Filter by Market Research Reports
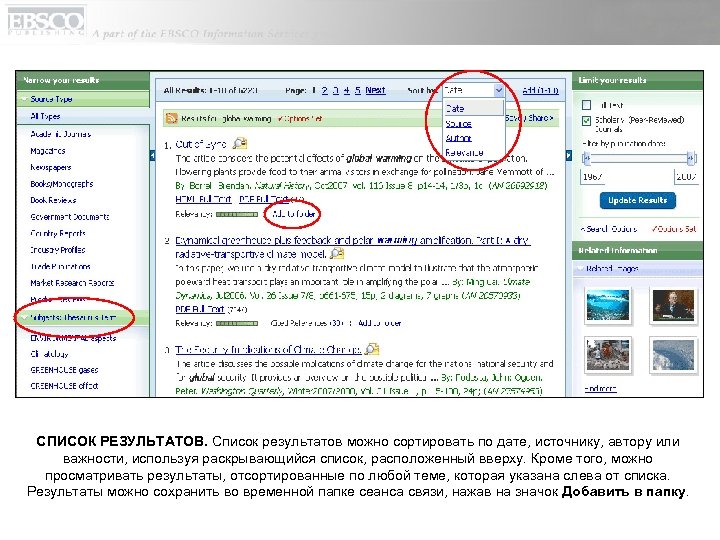 pos(72,283)
